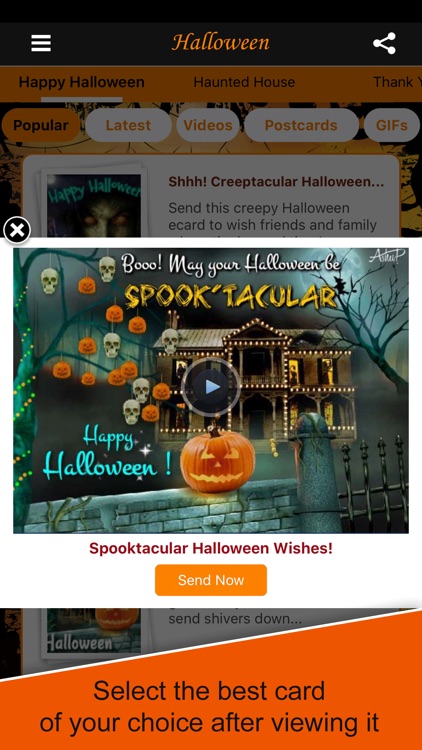Open the partially visible Thank You tab
Viewport: 422px width, 750px height.
click(397, 82)
